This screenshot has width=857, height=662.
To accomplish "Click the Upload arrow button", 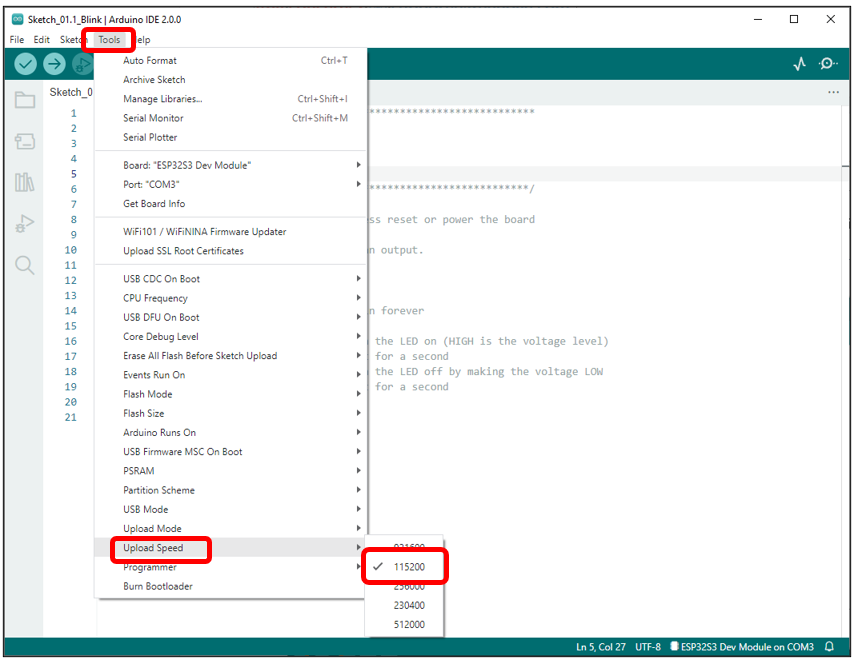I will 54,64.
